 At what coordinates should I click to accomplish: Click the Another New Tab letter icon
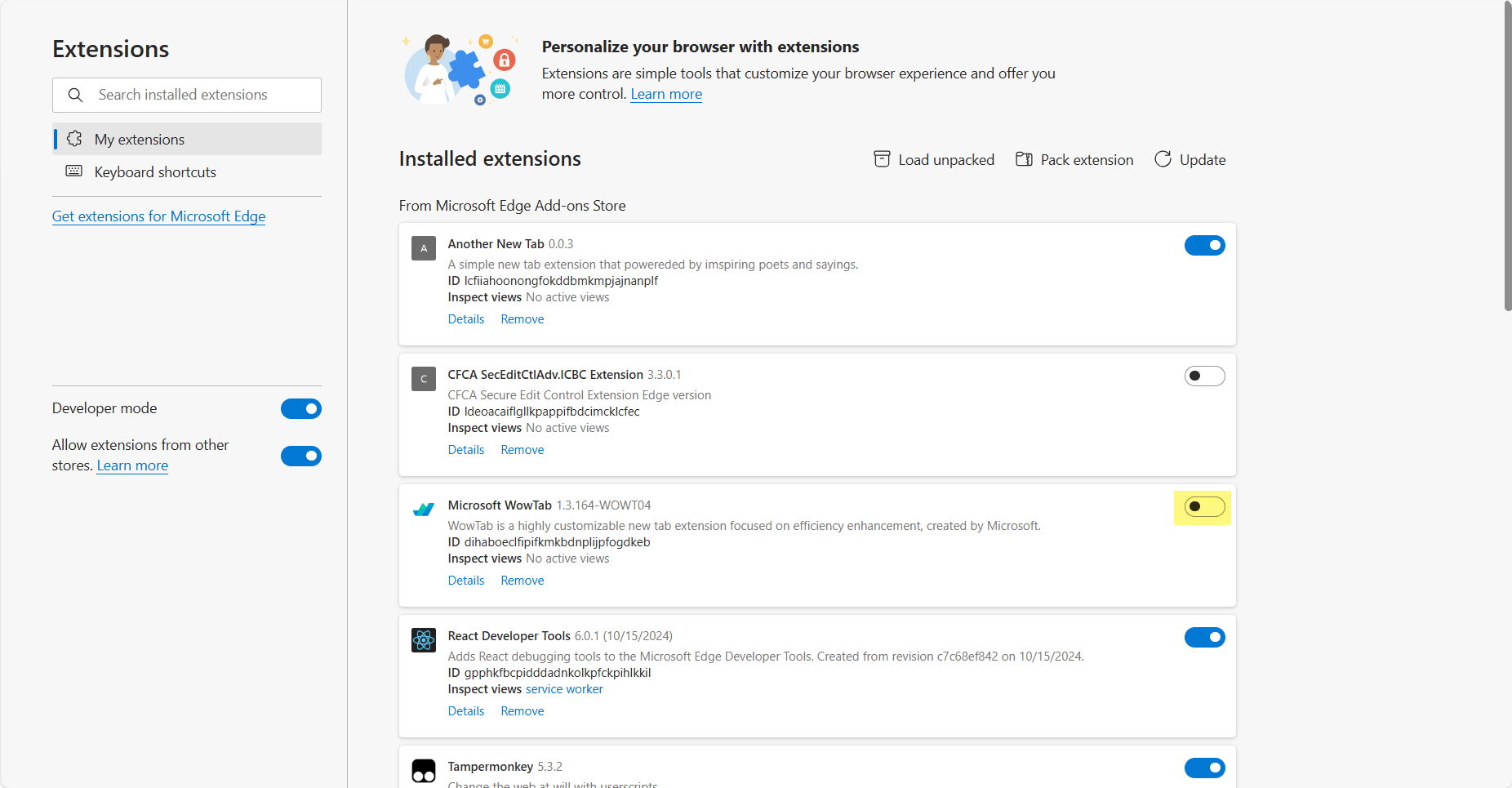(x=424, y=248)
